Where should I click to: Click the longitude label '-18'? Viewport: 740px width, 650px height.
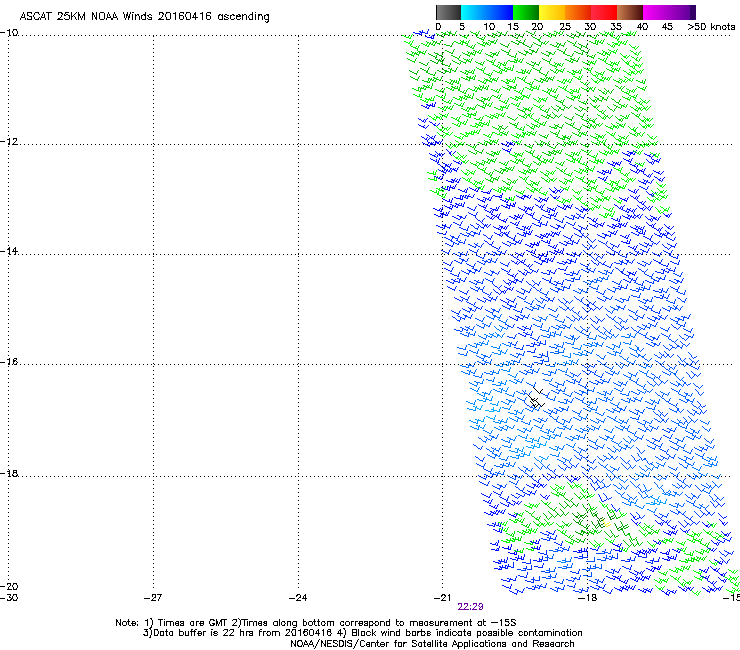click(587, 598)
